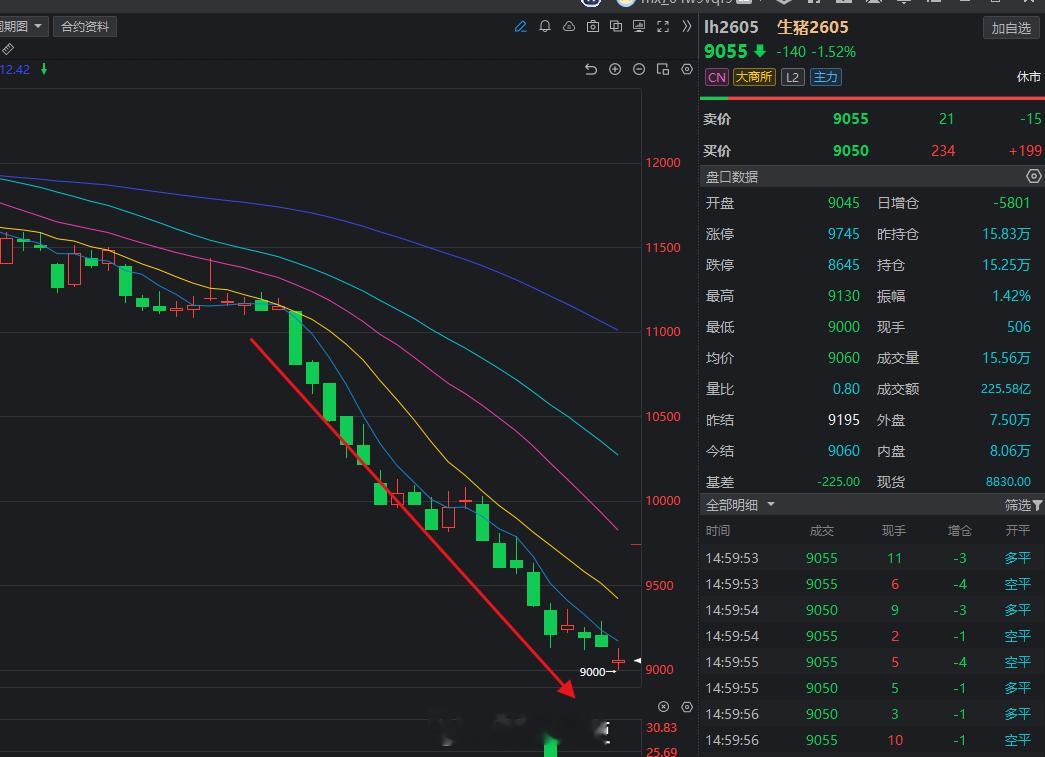
Task: Toggle the 主力 contract tag
Action: point(825,77)
